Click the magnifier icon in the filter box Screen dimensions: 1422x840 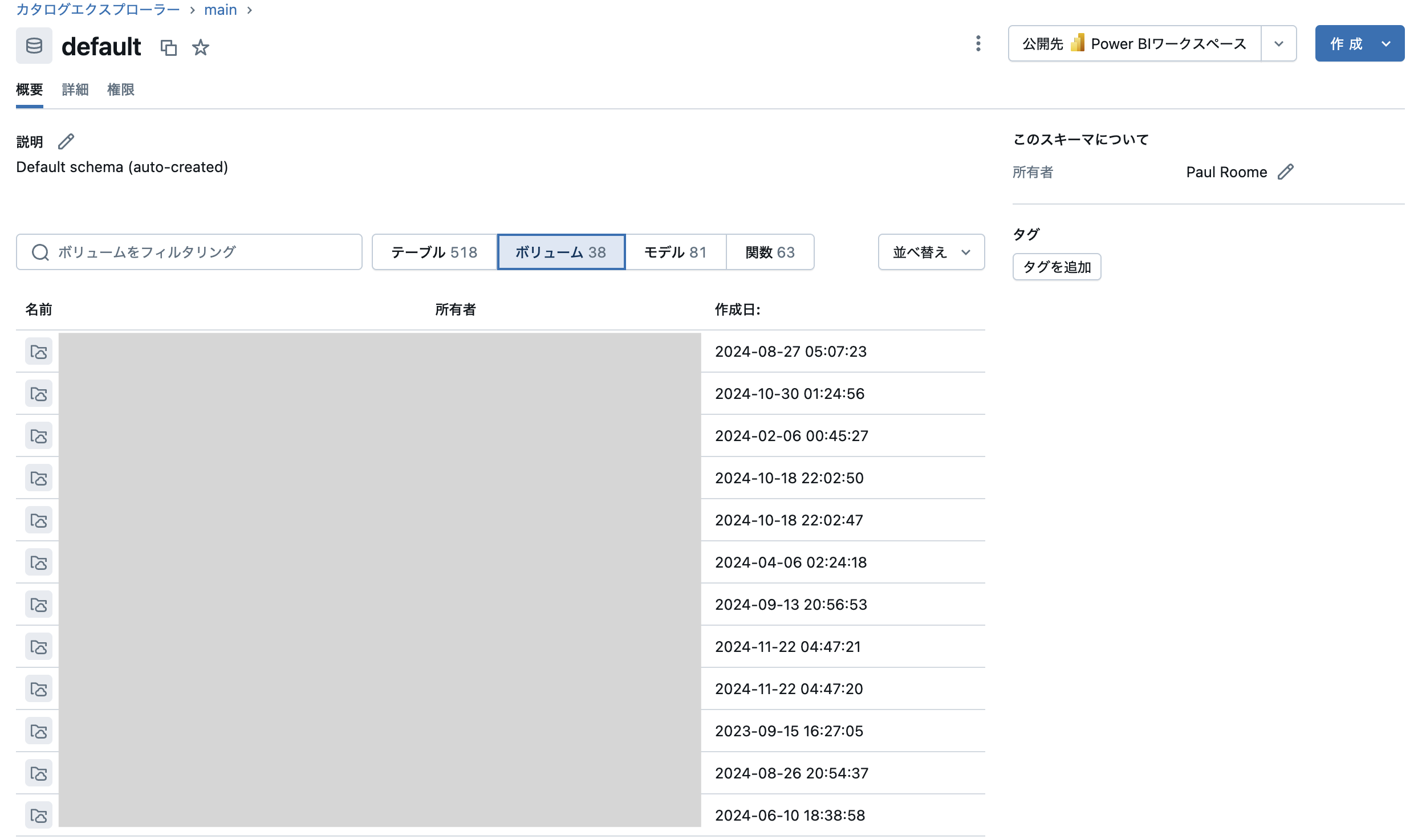tap(39, 252)
